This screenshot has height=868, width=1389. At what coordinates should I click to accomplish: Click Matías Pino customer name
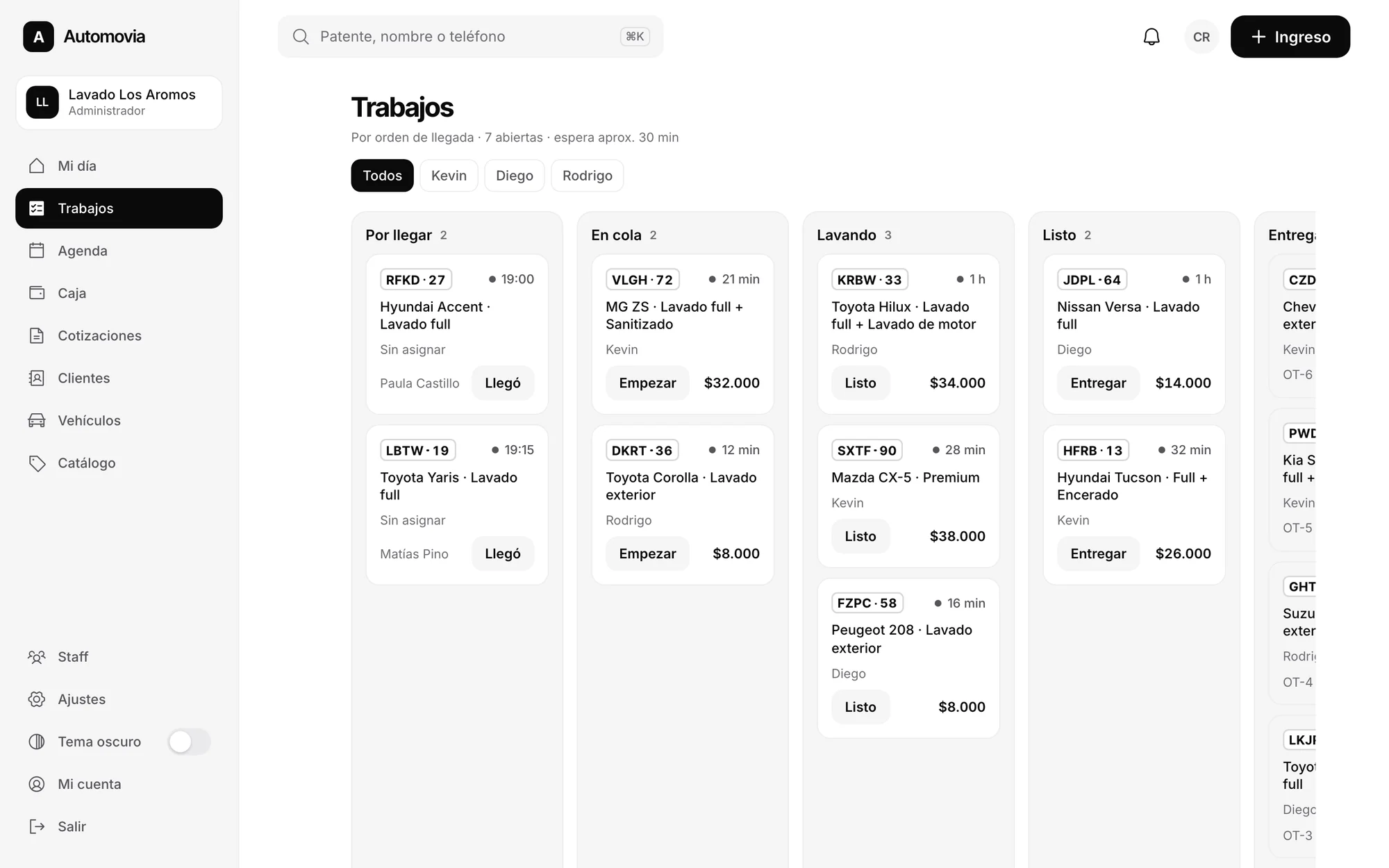point(414,554)
